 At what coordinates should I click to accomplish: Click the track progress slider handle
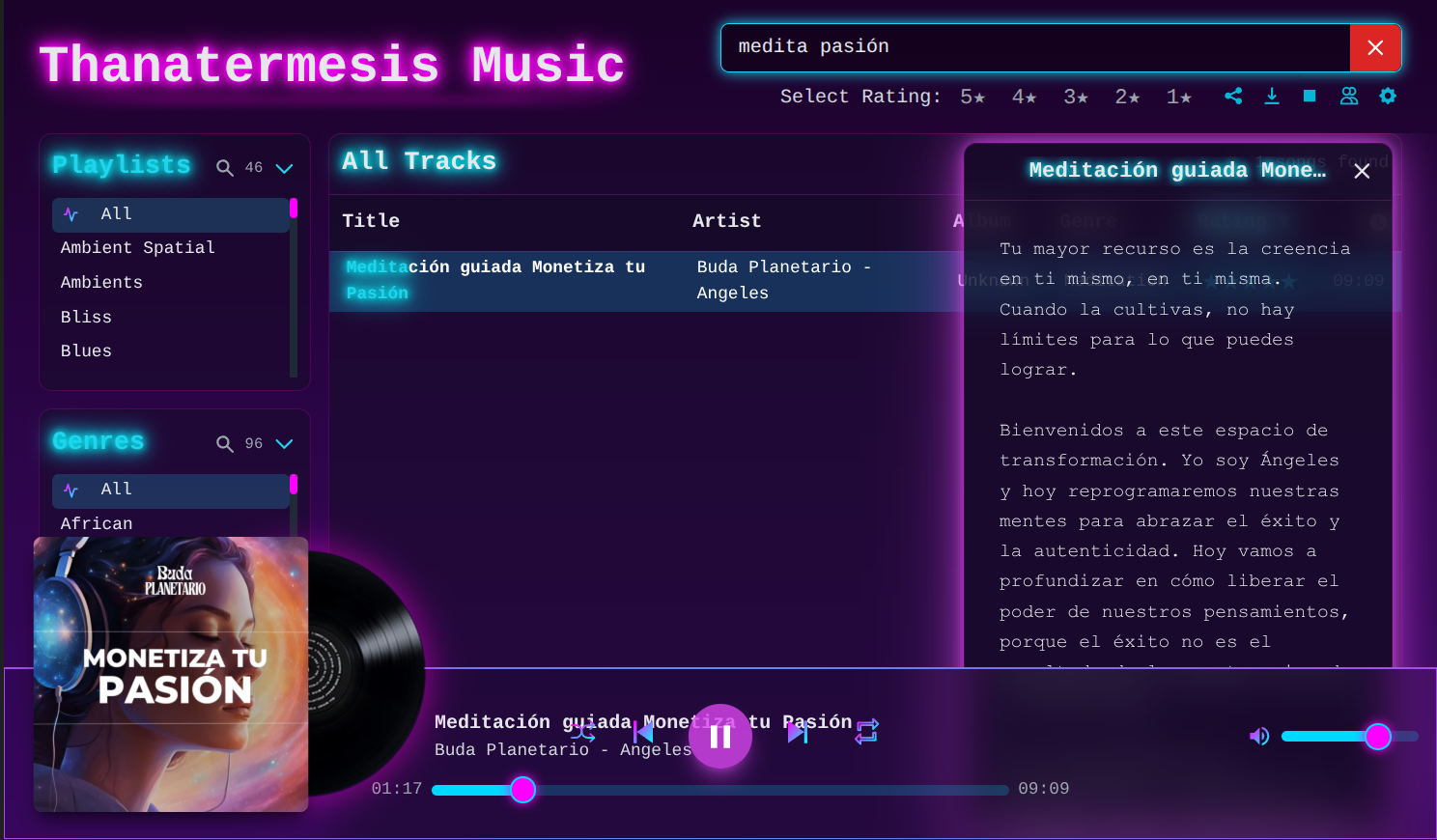point(523,790)
